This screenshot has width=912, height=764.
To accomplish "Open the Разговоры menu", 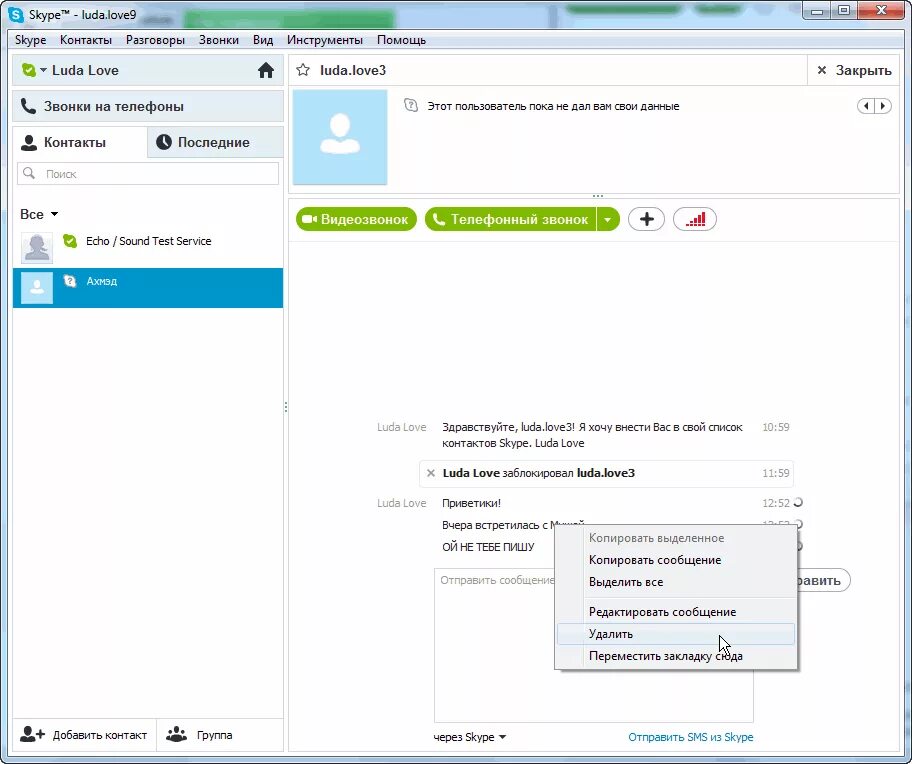I will tap(155, 40).
